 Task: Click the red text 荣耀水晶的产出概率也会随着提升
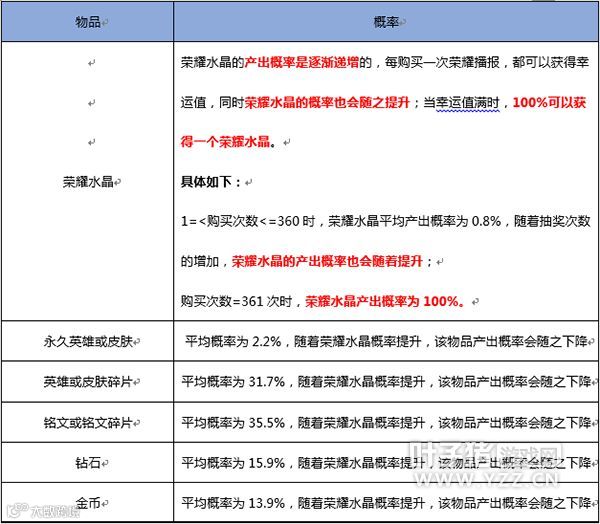pos(327,261)
